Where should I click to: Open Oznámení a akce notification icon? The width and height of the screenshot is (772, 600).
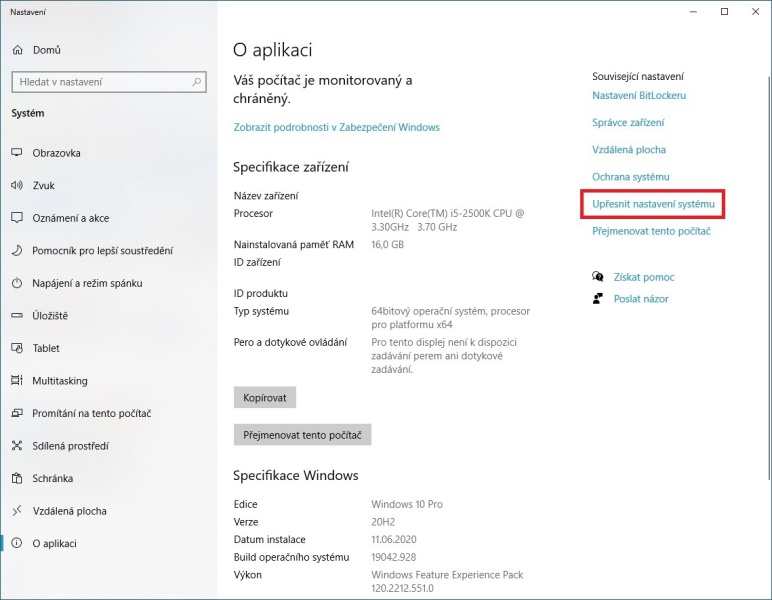click(x=17, y=218)
